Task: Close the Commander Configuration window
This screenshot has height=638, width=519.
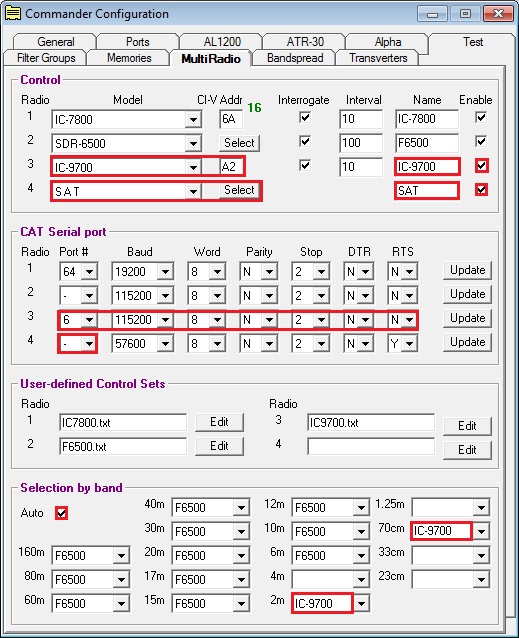Action: tap(498, 14)
